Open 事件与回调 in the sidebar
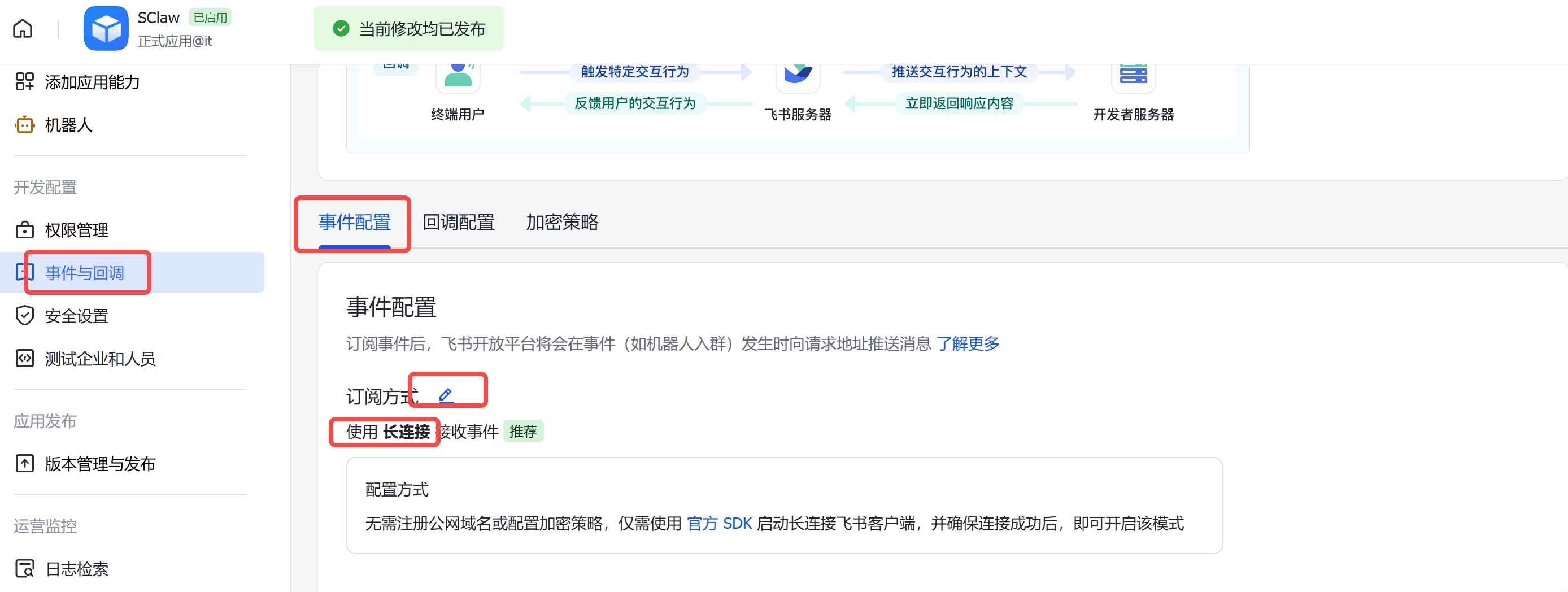The image size is (1568, 592). pyautogui.click(x=85, y=273)
